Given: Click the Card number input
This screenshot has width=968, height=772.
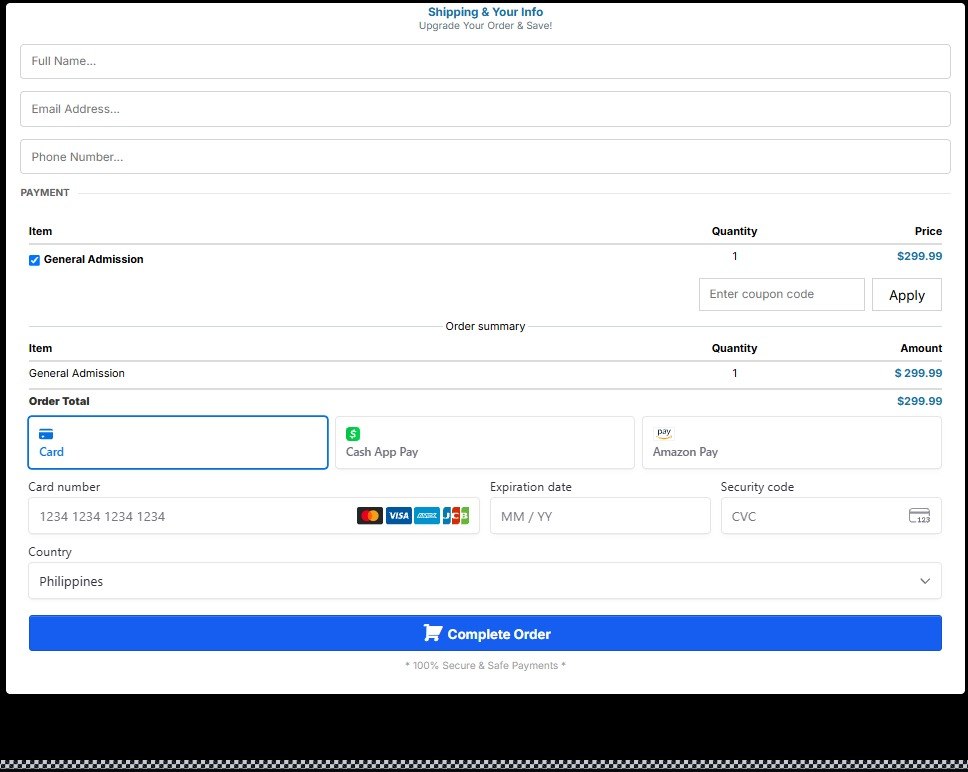Looking at the screenshot, I should [254, 516].
